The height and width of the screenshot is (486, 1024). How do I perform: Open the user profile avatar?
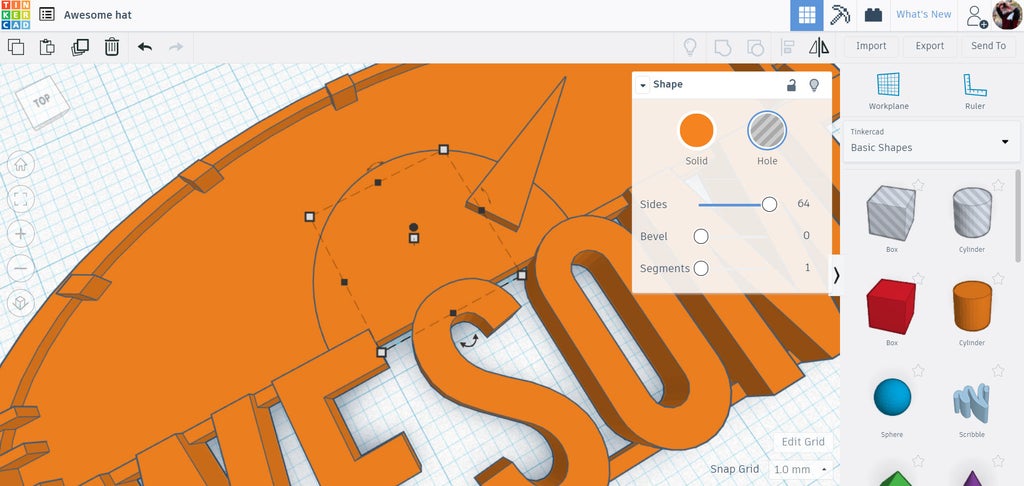coord(1006,14)
